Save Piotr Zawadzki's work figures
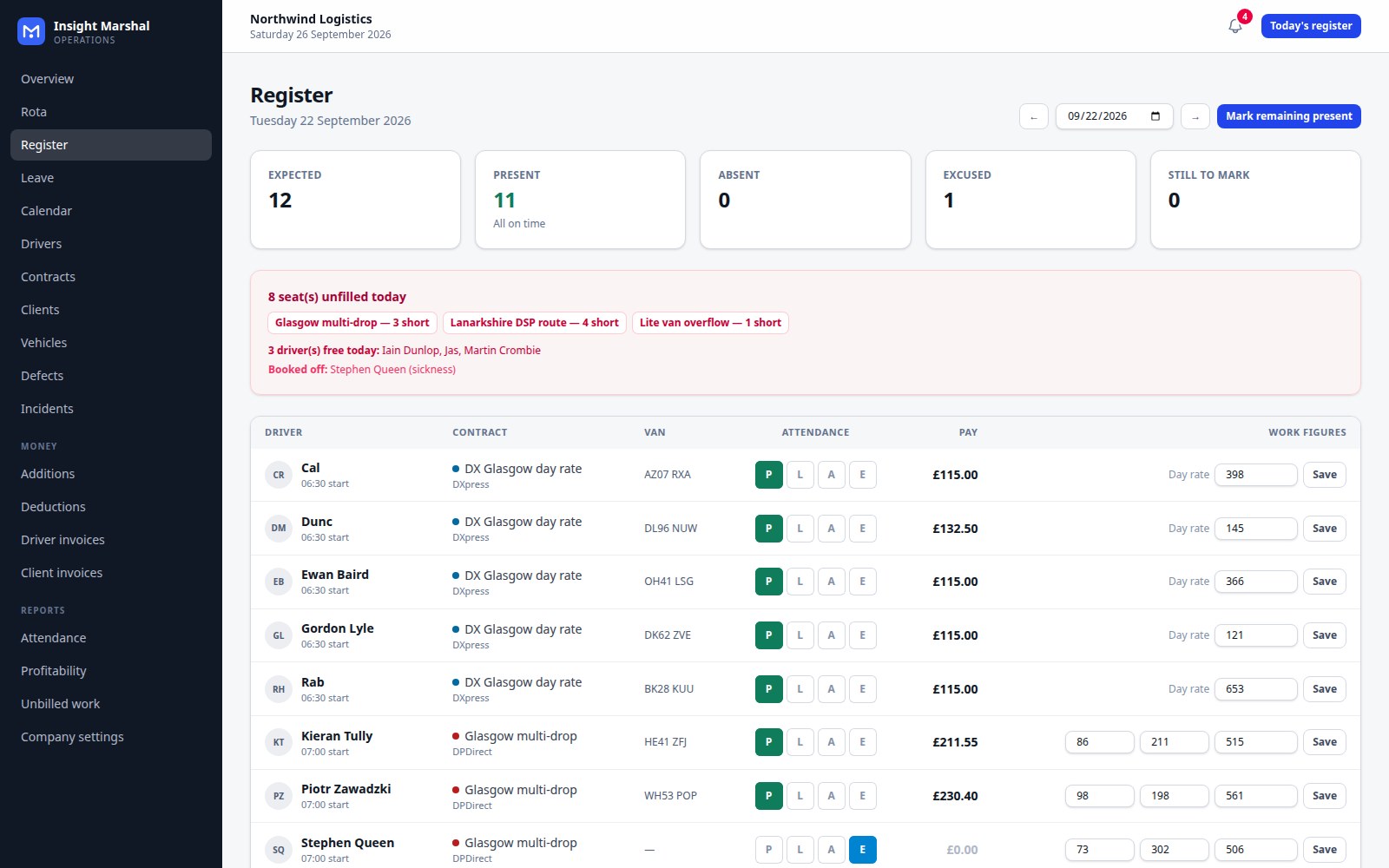 (x=1325, y=796)
